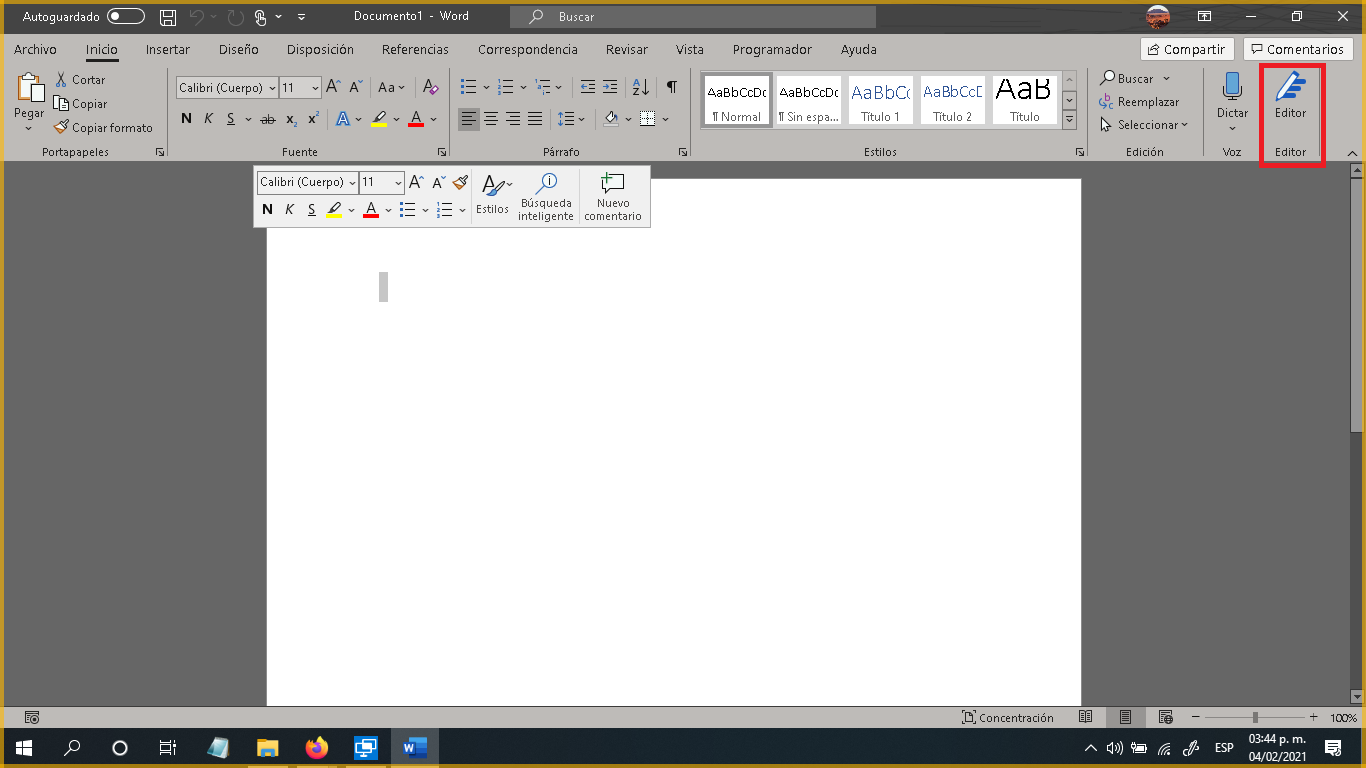Toggle the Autoguardado switch
Screen dimensions: 1366x768
[x=126, y=17]
